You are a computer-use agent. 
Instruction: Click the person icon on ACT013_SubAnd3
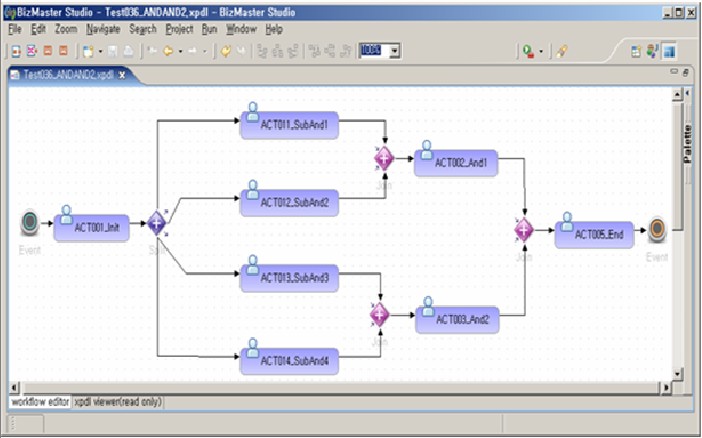pos(253,264)
